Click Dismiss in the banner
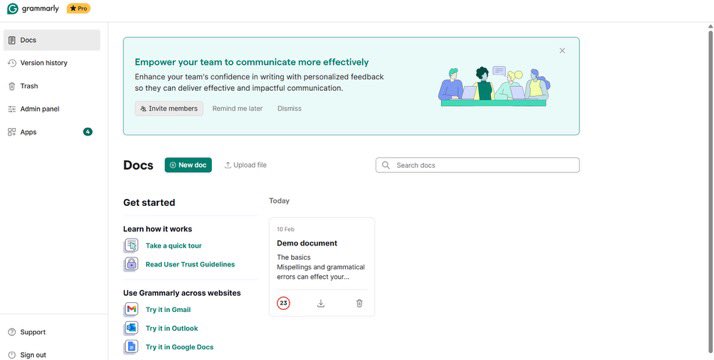This screenshot has height=360, width=714. pyautogui.click(x=289, y=108)
